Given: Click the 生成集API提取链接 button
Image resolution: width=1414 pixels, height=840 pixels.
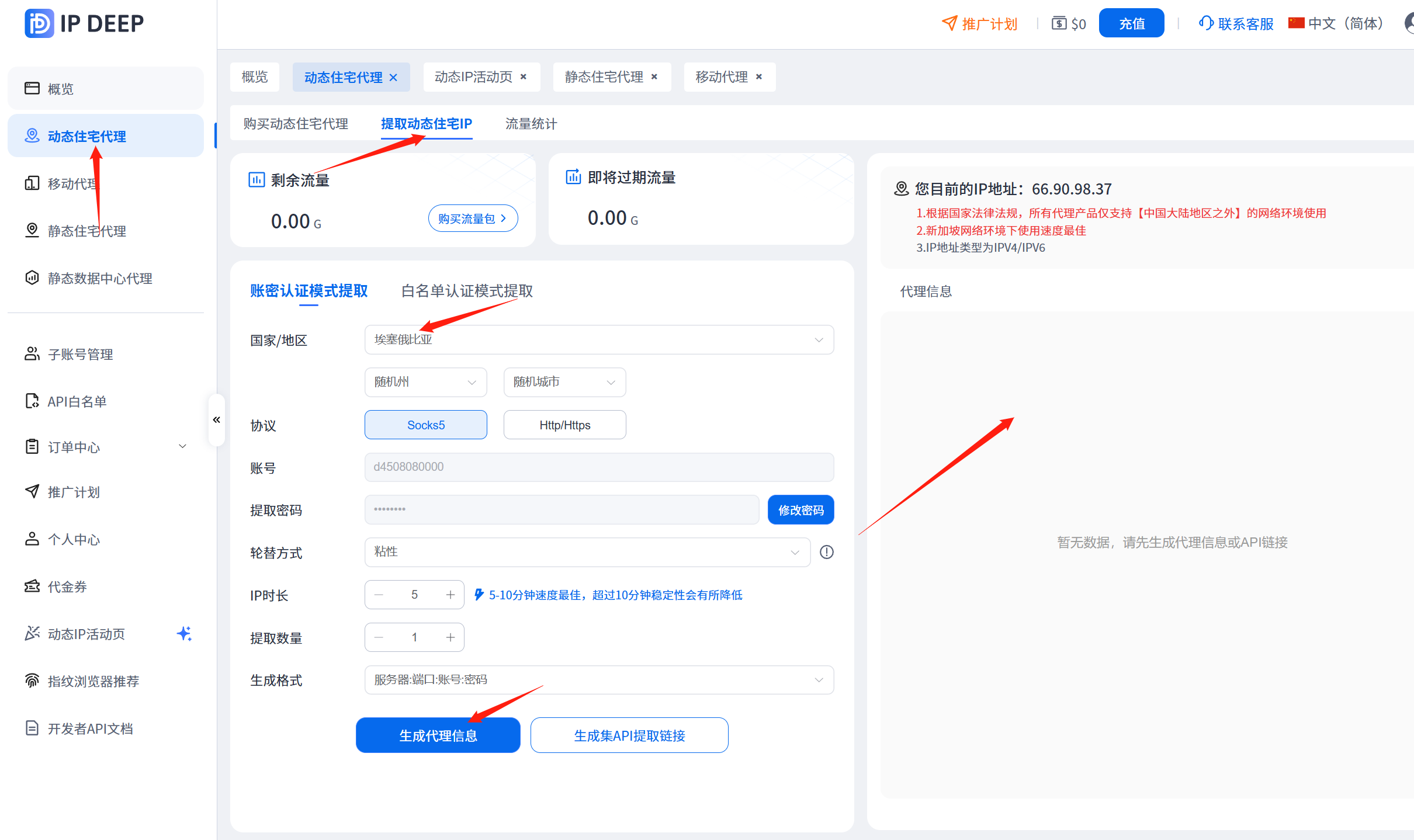Looking at the screenshot, I should tap(629, 735).
